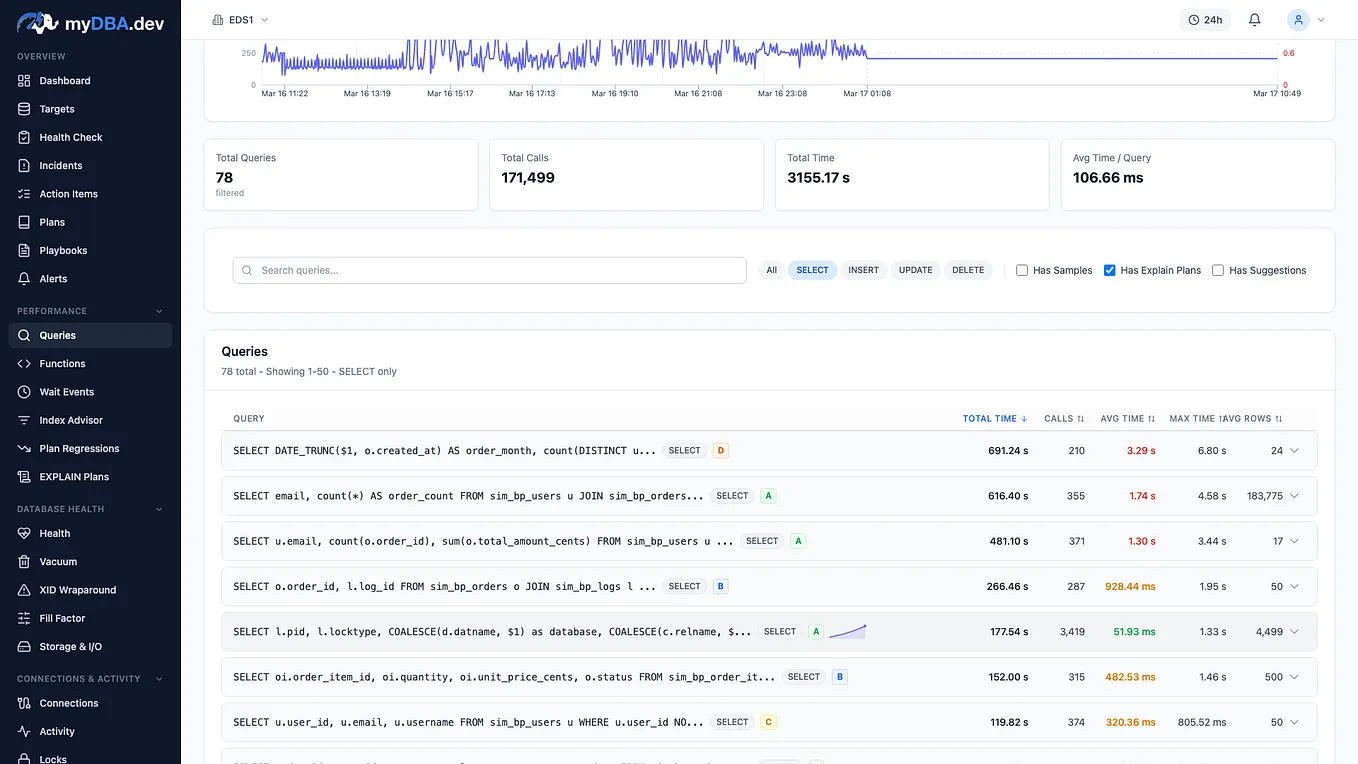This screenshot has width=1358, height=764.
Task: Click the Total Calls 171,499 card
Action: pos(626,175)
